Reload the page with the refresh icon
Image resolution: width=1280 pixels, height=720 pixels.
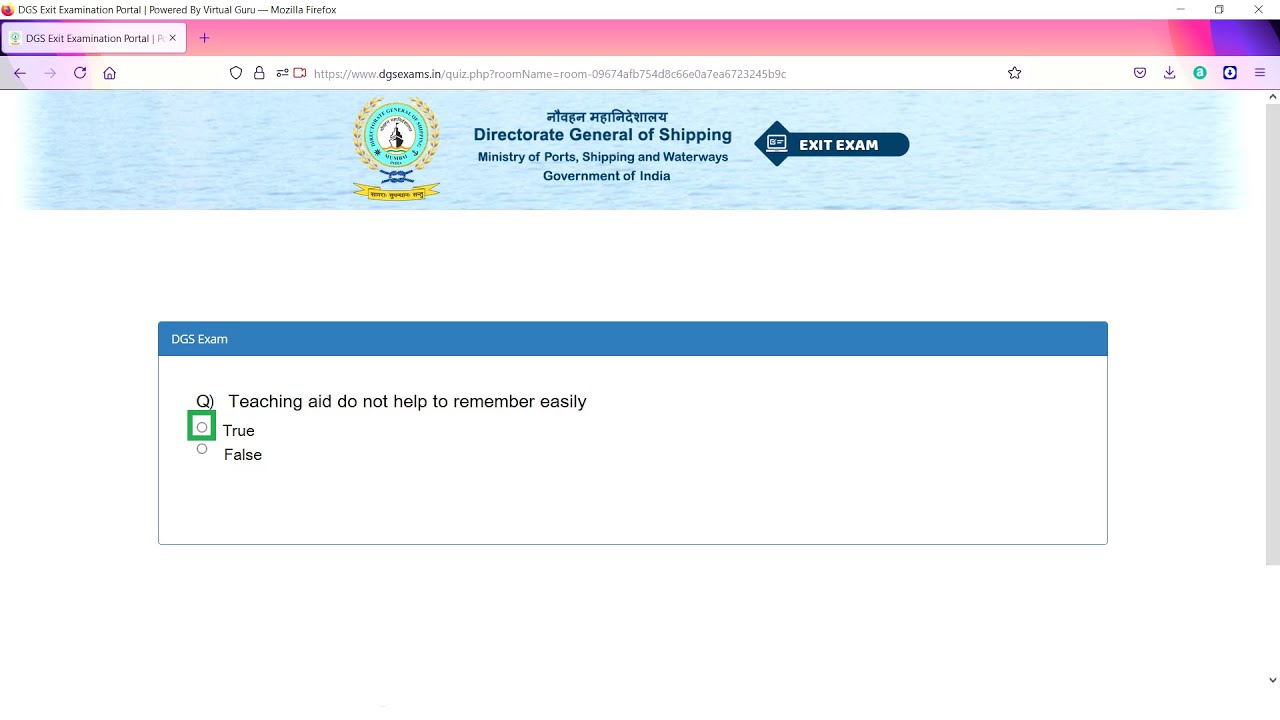coord(80,73)
